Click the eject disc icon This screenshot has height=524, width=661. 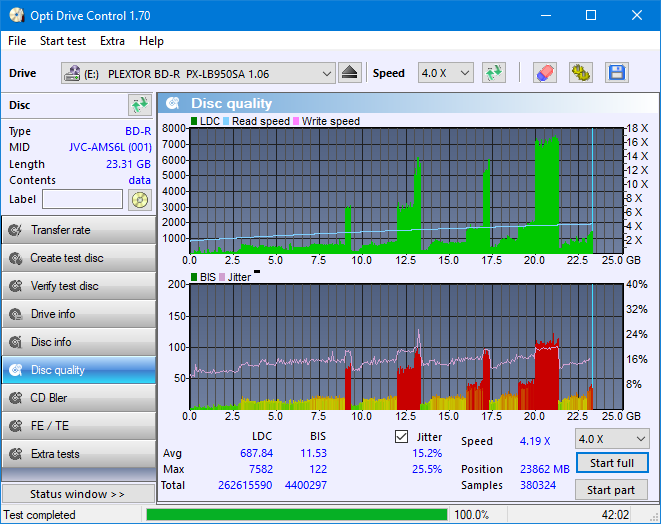click(x=349, y=73)
